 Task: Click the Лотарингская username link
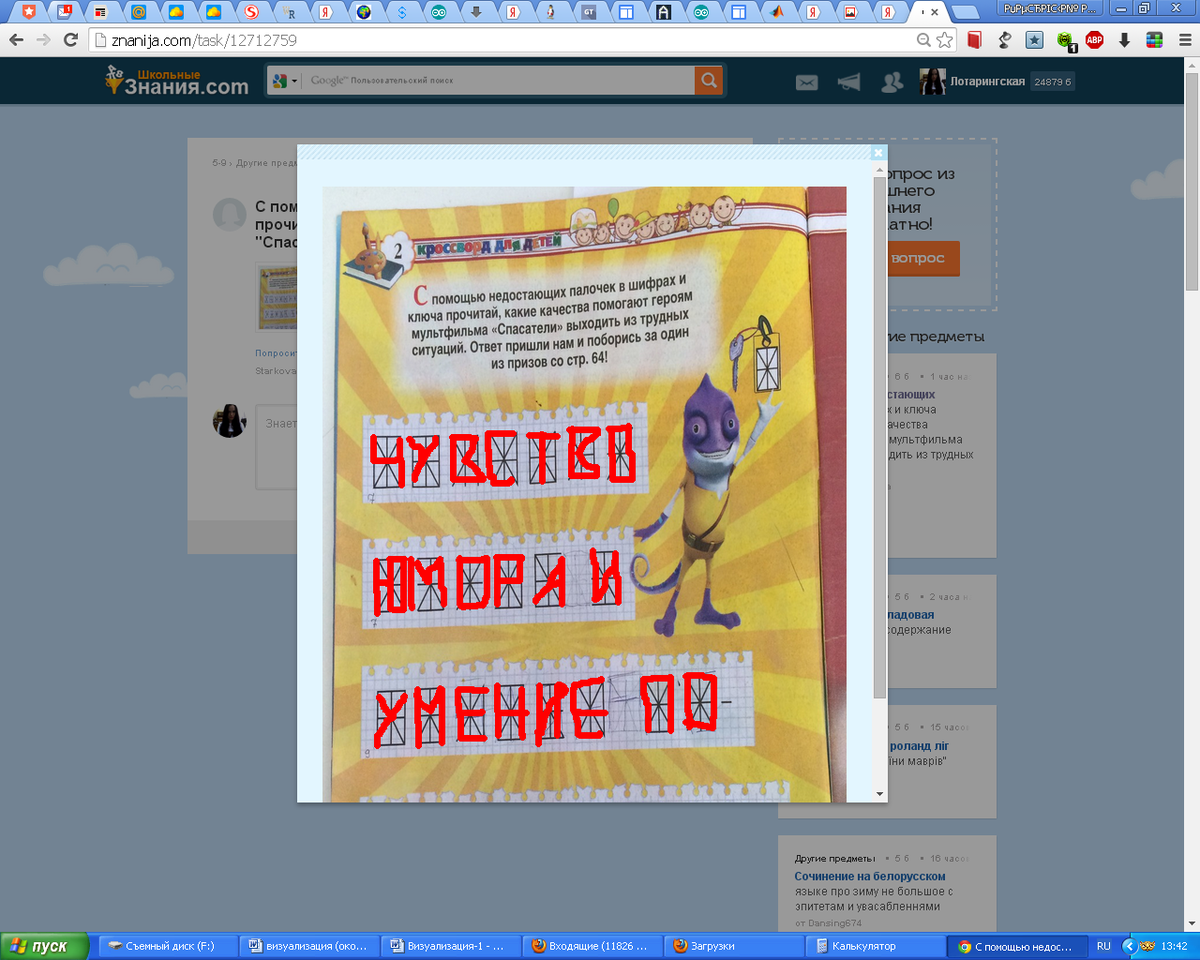point(987,82)
